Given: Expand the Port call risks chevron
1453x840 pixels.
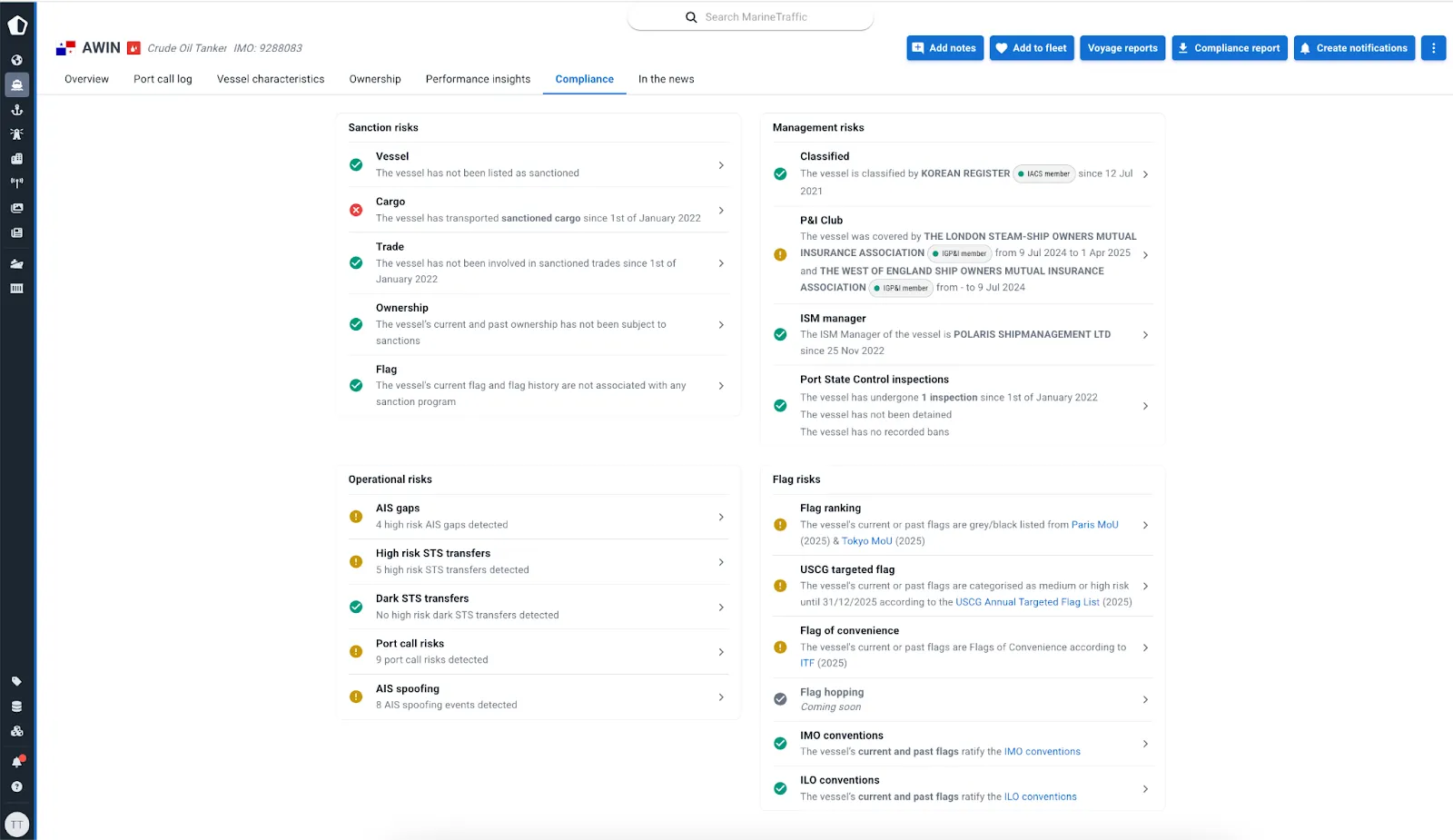Looking at the screenshot, I should tap(721, 652).
